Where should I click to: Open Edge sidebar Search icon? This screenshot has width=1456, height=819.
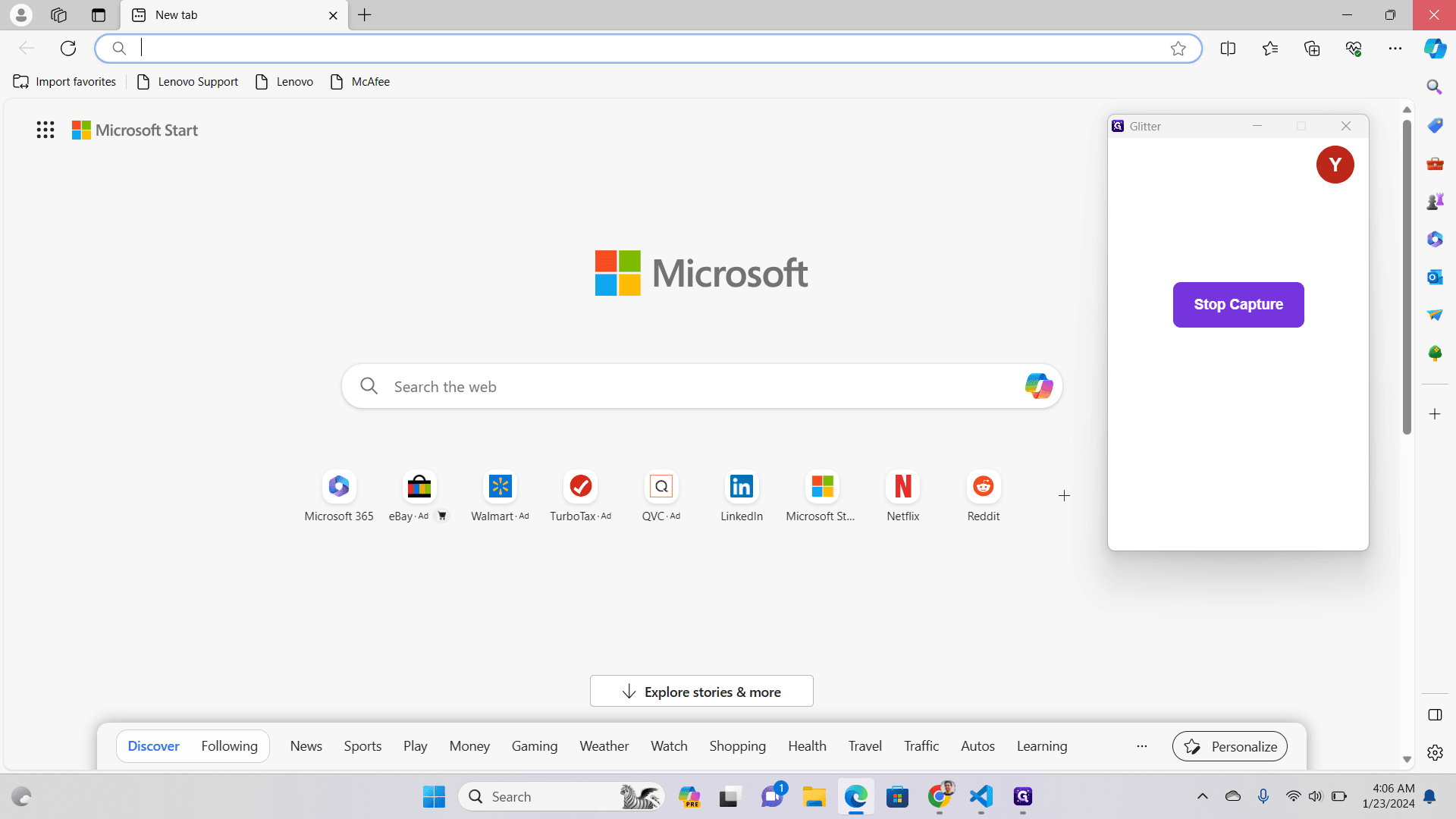click(1435, 87)
